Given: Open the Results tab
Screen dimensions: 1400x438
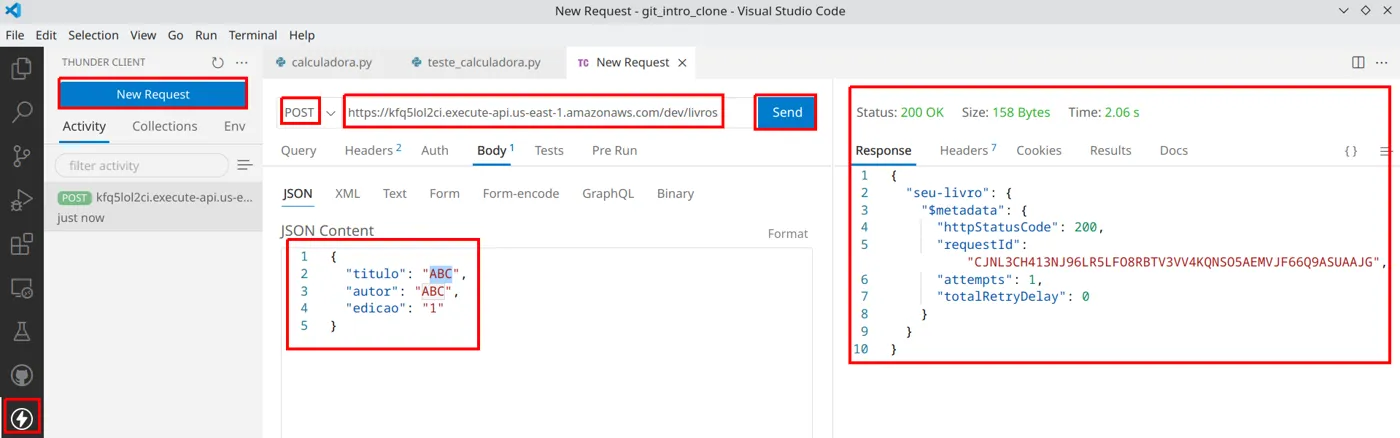Looking at the screenshot, I should 1110,151.
